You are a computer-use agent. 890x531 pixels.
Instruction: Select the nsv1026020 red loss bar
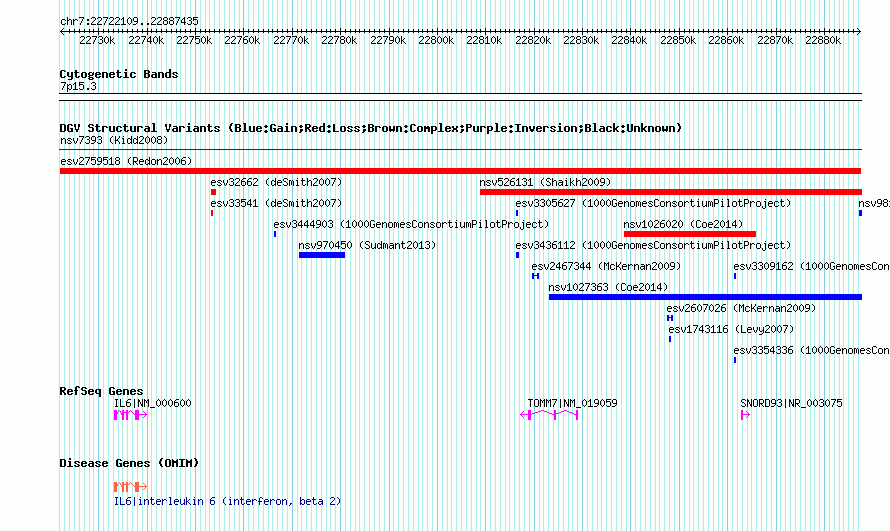pyautogui.click(x=690, y=234)
